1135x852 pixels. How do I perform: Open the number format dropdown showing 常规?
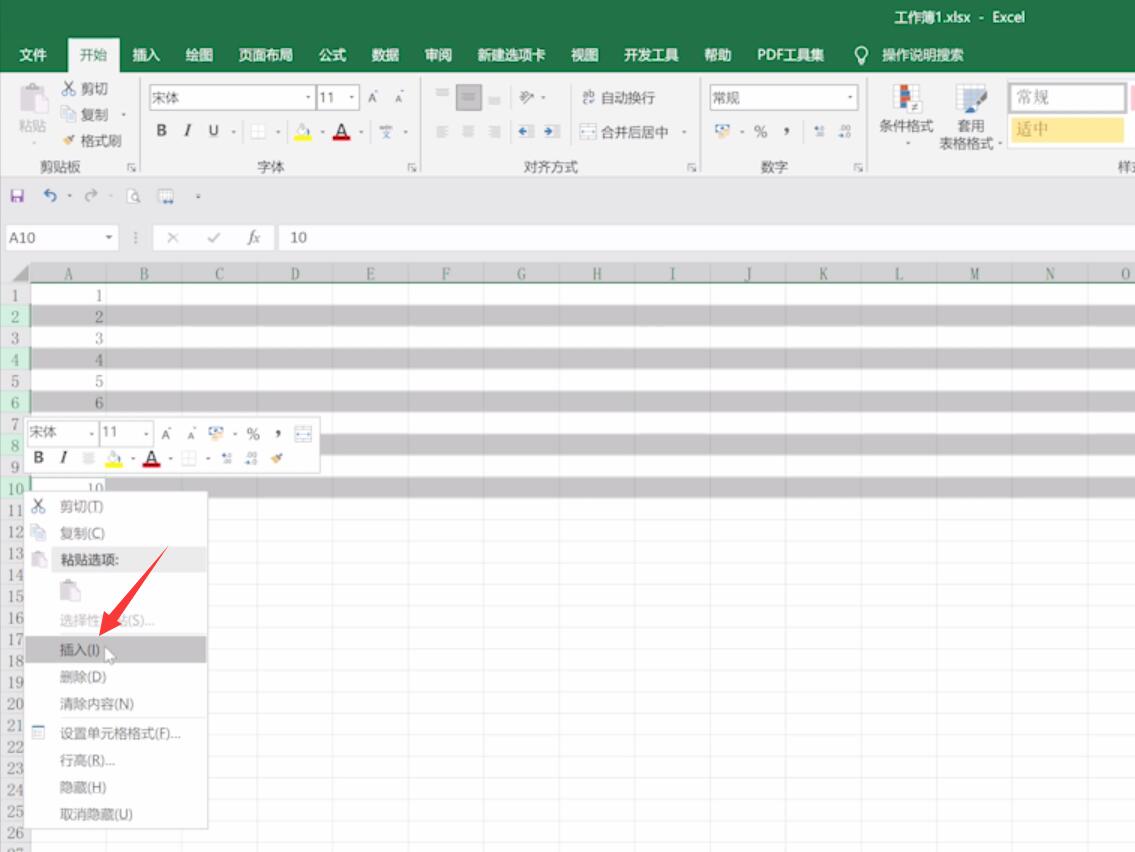point(850,98)
